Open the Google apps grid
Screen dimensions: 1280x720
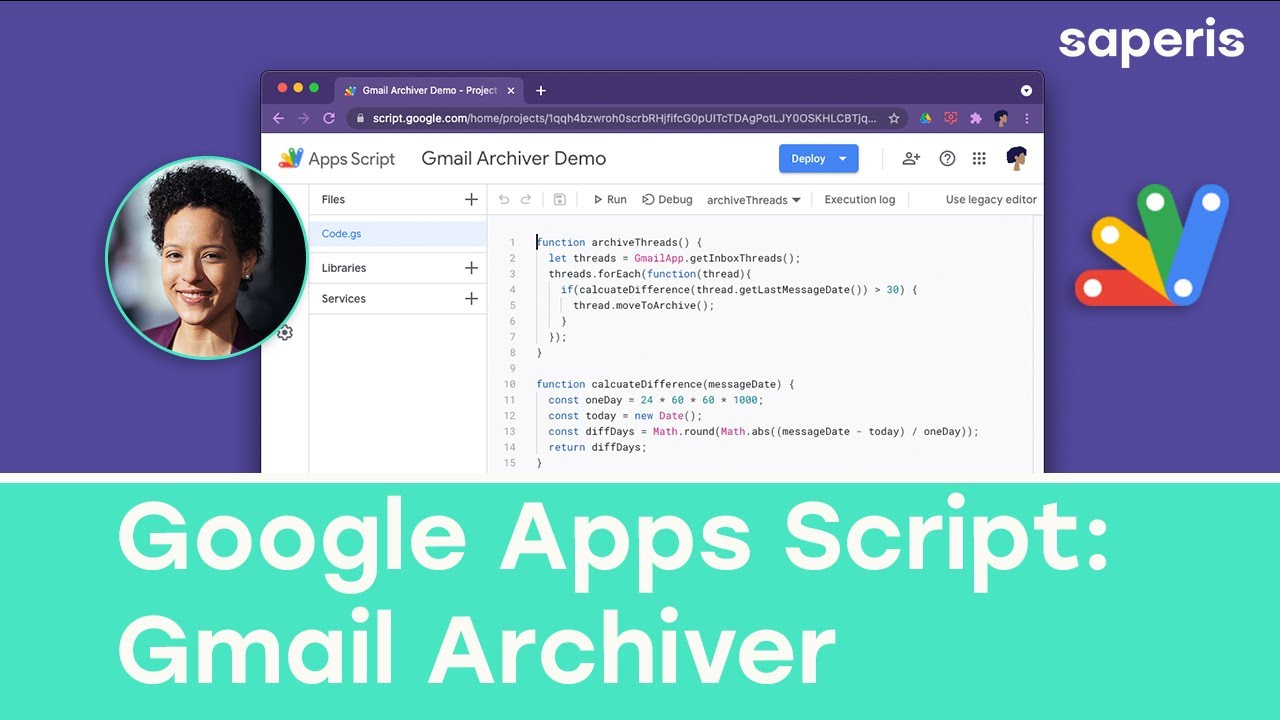click(979, 158)
